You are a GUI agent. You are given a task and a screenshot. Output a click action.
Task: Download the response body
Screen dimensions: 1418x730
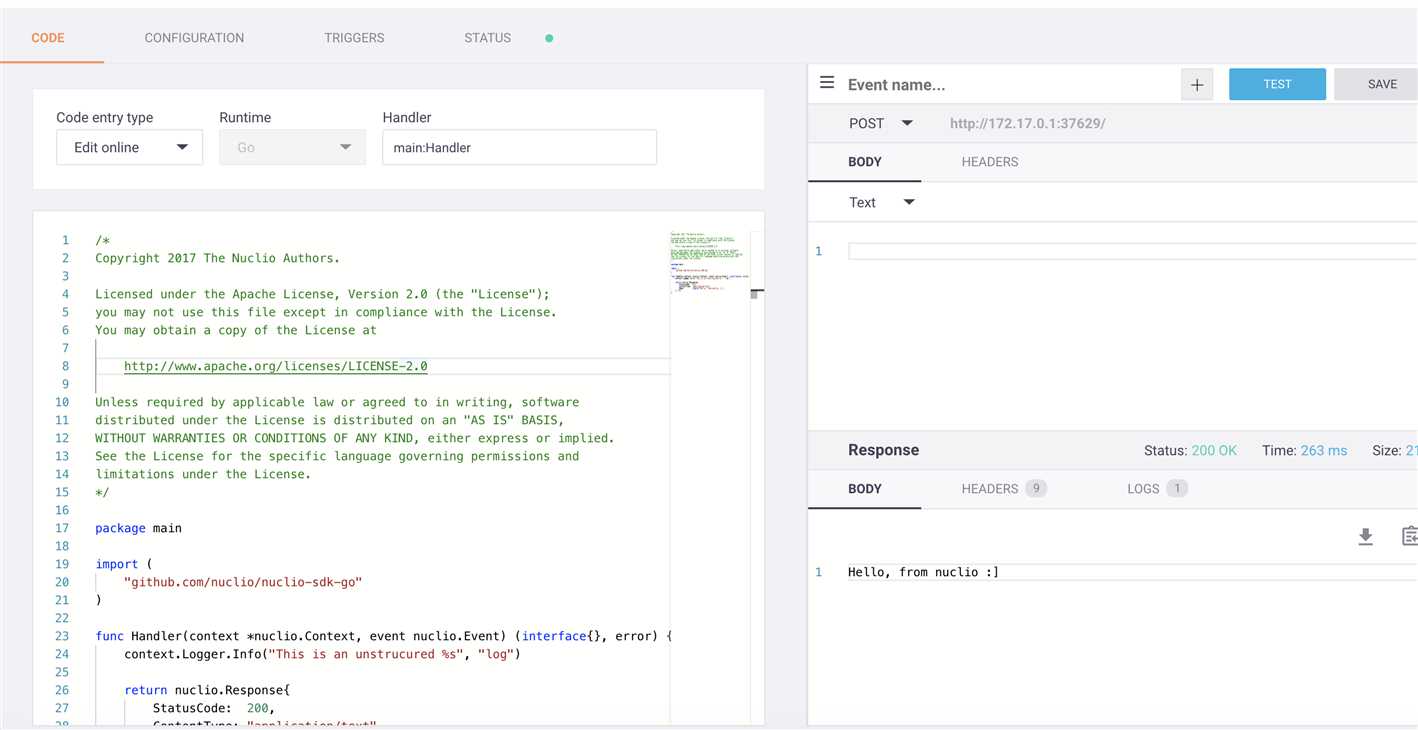tap(1365, 537)
